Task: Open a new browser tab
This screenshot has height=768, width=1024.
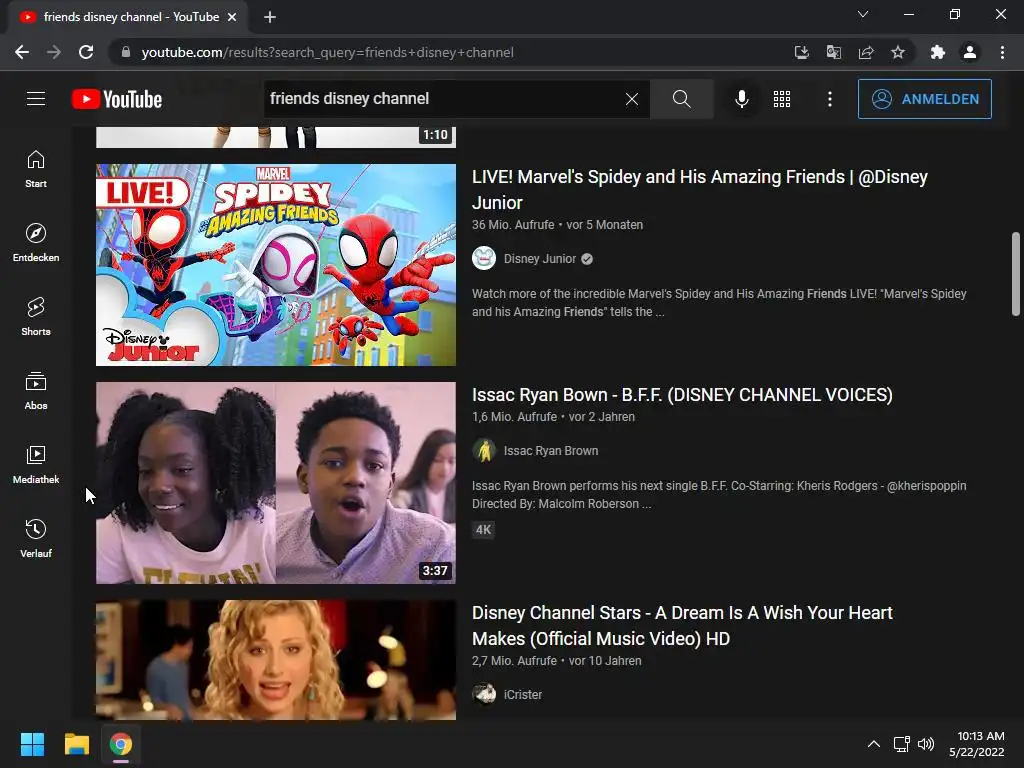Action: point(270,17)
